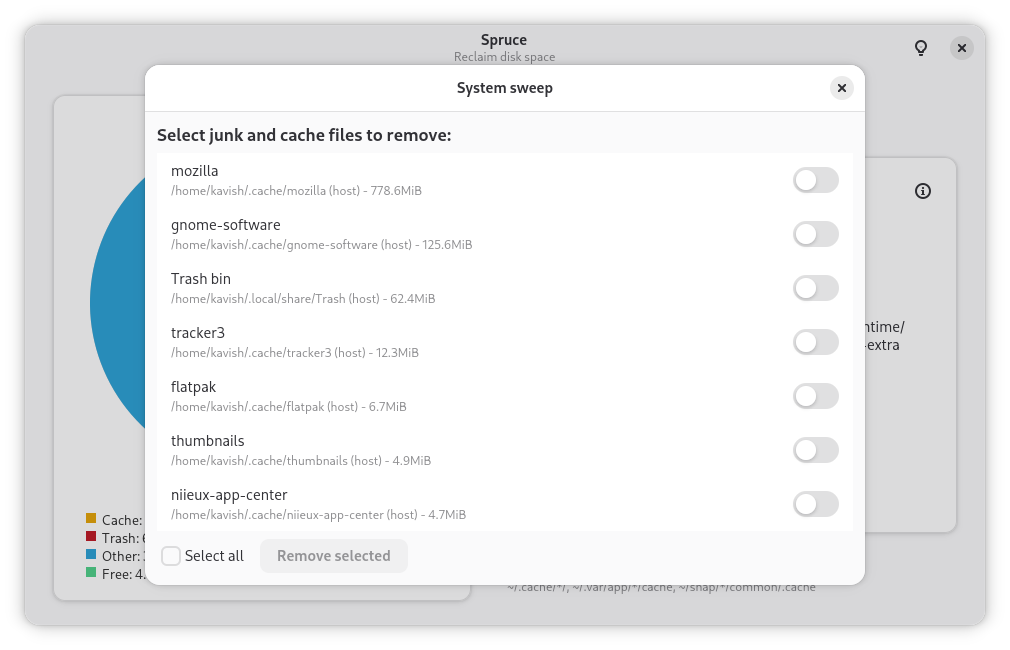This screenshot has height=650, width=1010.
Task: Toggle thumbnails cache for removal
Action: coord(815,450)
